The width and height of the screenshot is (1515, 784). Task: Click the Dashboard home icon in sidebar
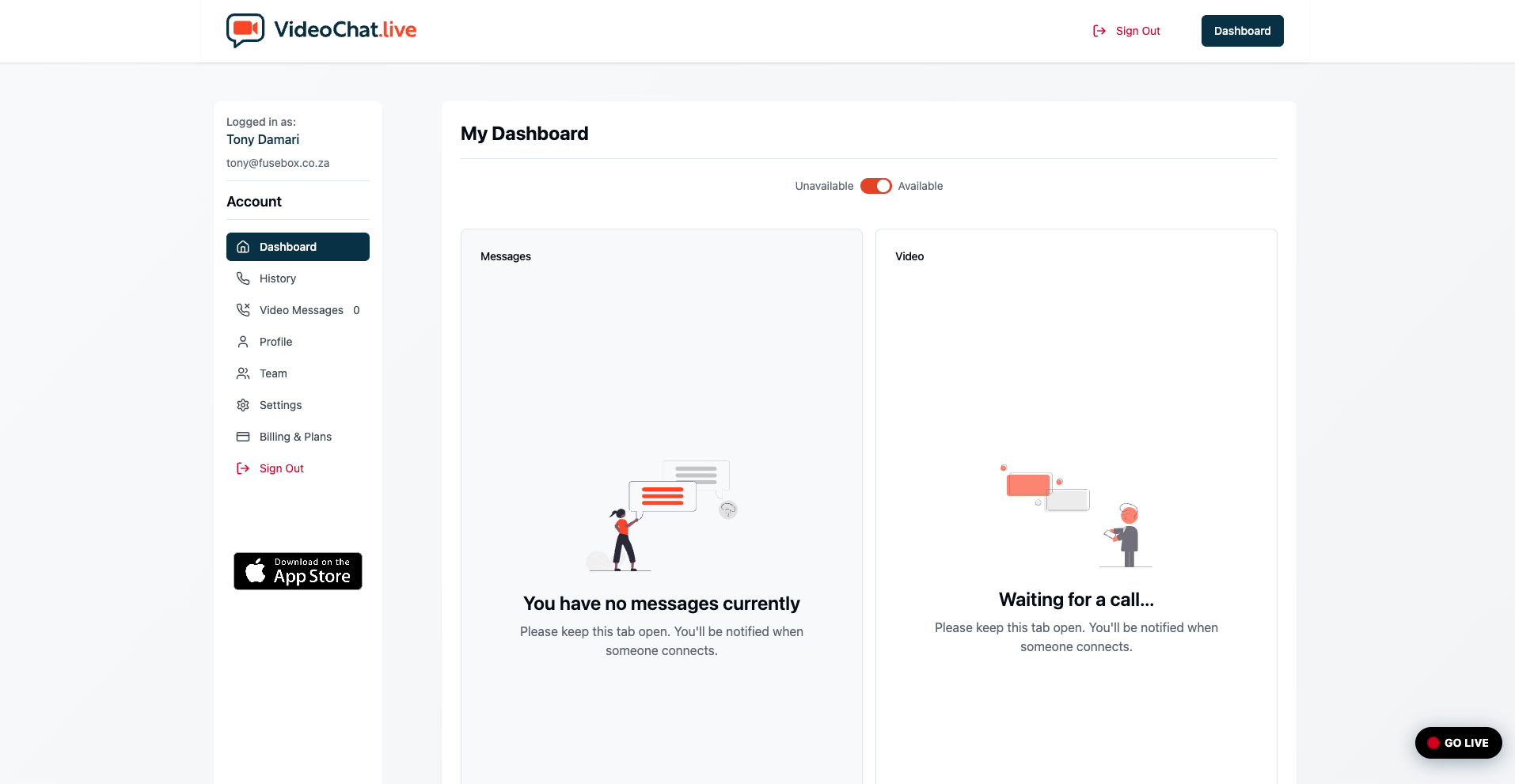click(x=243, y=247)
